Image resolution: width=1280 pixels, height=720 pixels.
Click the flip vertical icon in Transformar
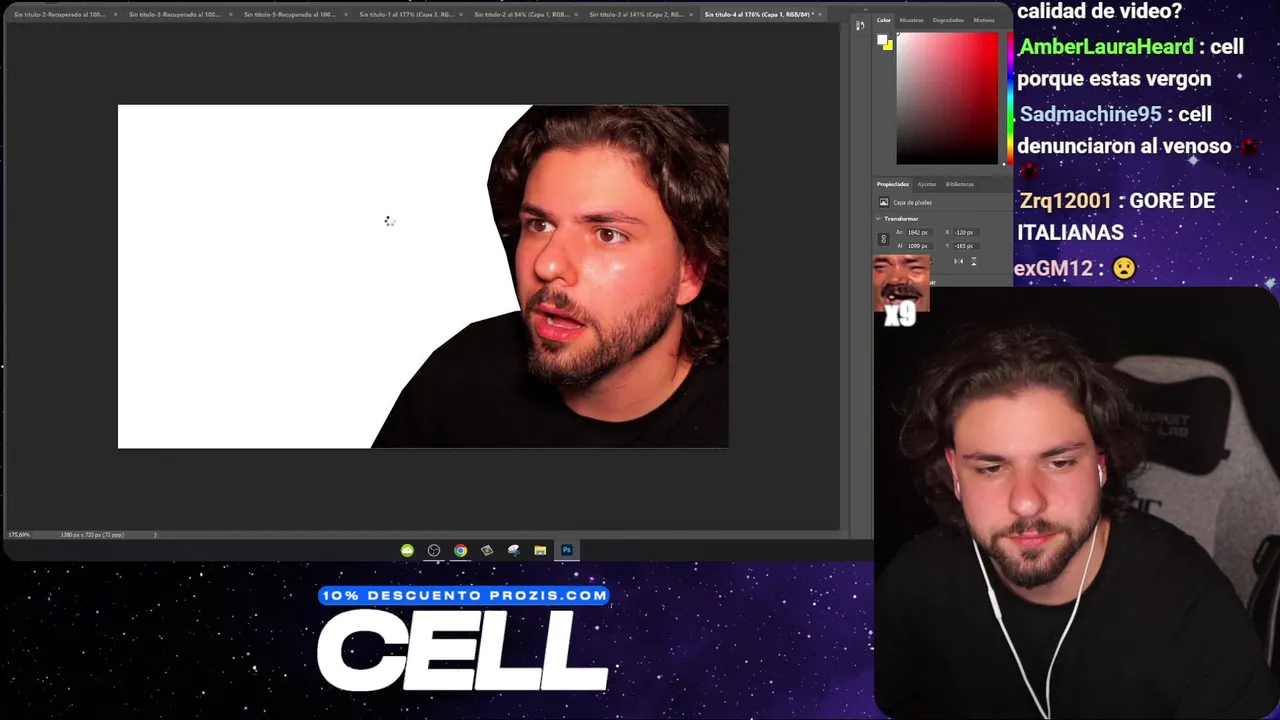[974, 262]
